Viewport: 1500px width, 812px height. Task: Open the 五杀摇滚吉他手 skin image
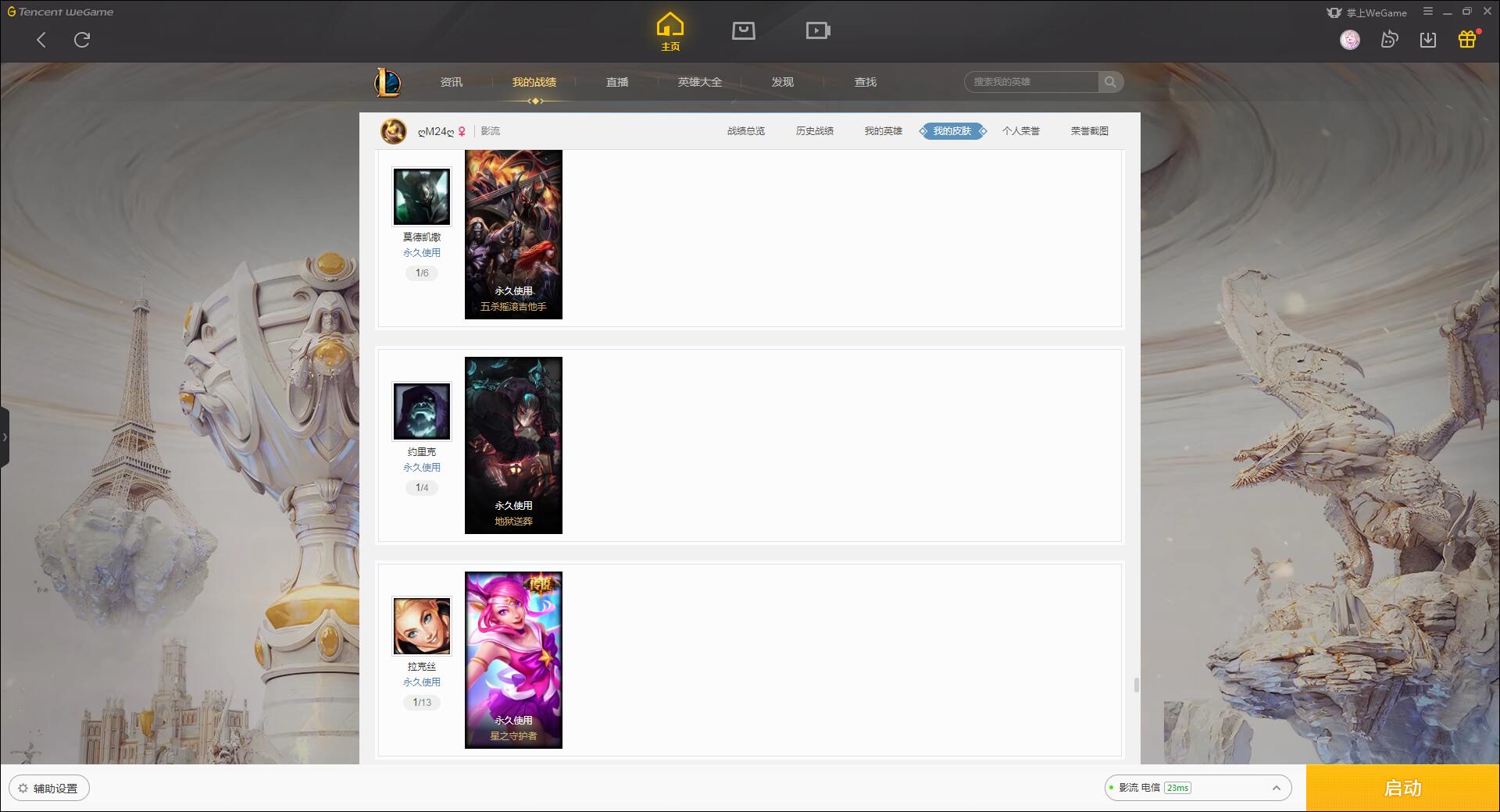pyautogui.click(x=513, y=234)
